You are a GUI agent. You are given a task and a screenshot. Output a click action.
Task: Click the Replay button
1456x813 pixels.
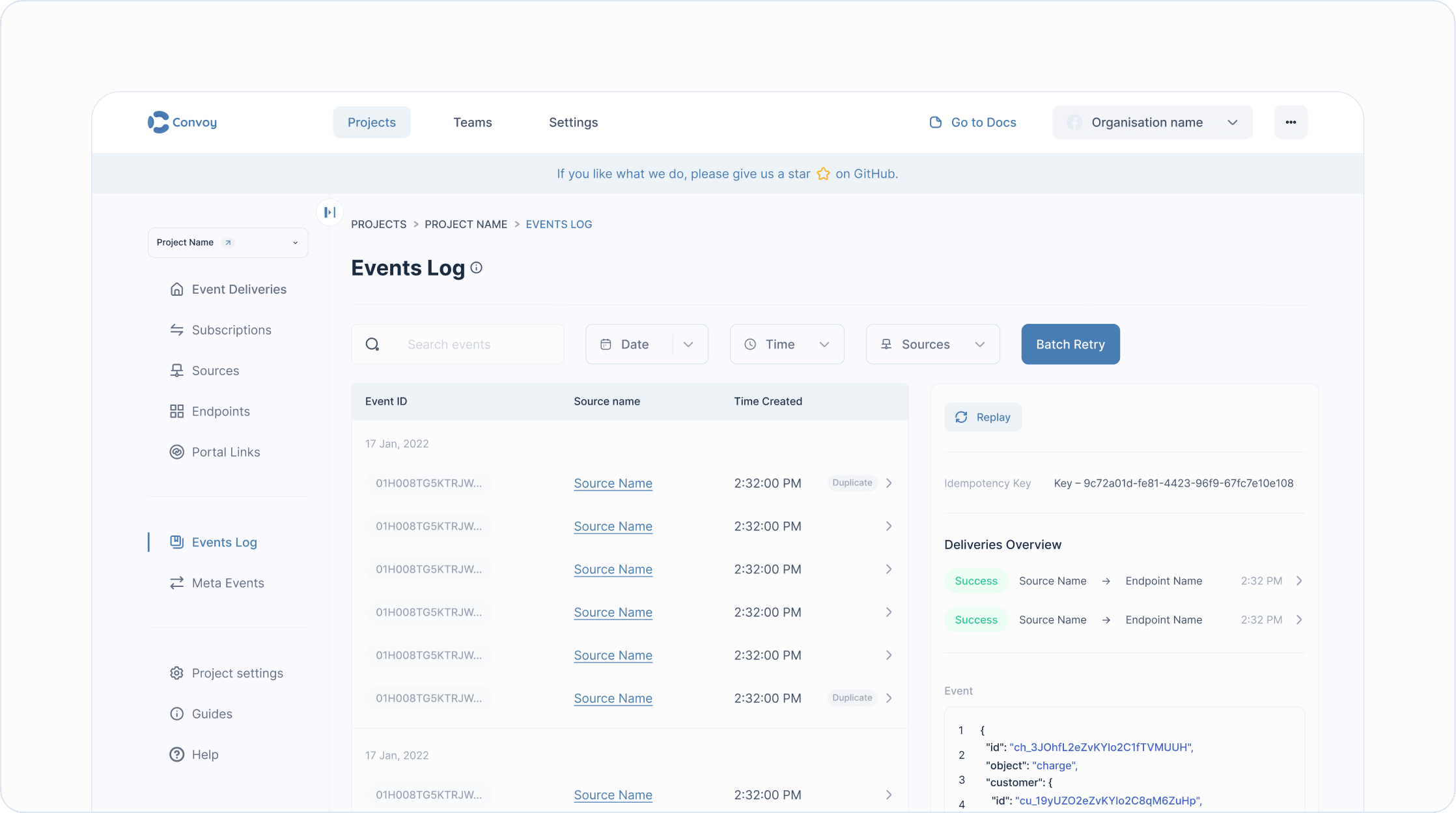983,417
